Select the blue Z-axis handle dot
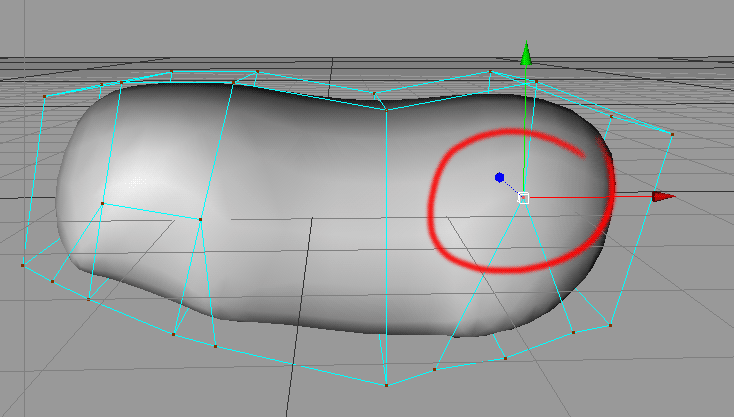The width and height of the screenshot is (734, 417). 499,177
